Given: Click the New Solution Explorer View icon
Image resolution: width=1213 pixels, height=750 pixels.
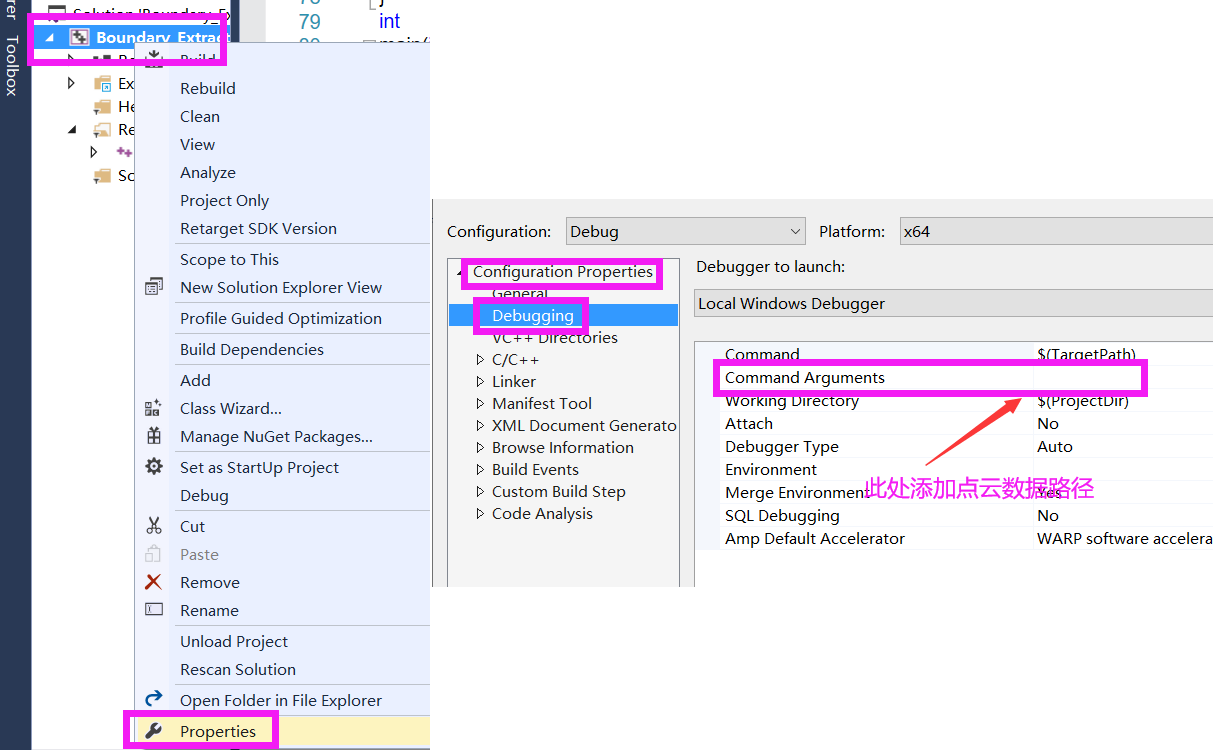Looking at the screenshot, I should coord(153,287).
